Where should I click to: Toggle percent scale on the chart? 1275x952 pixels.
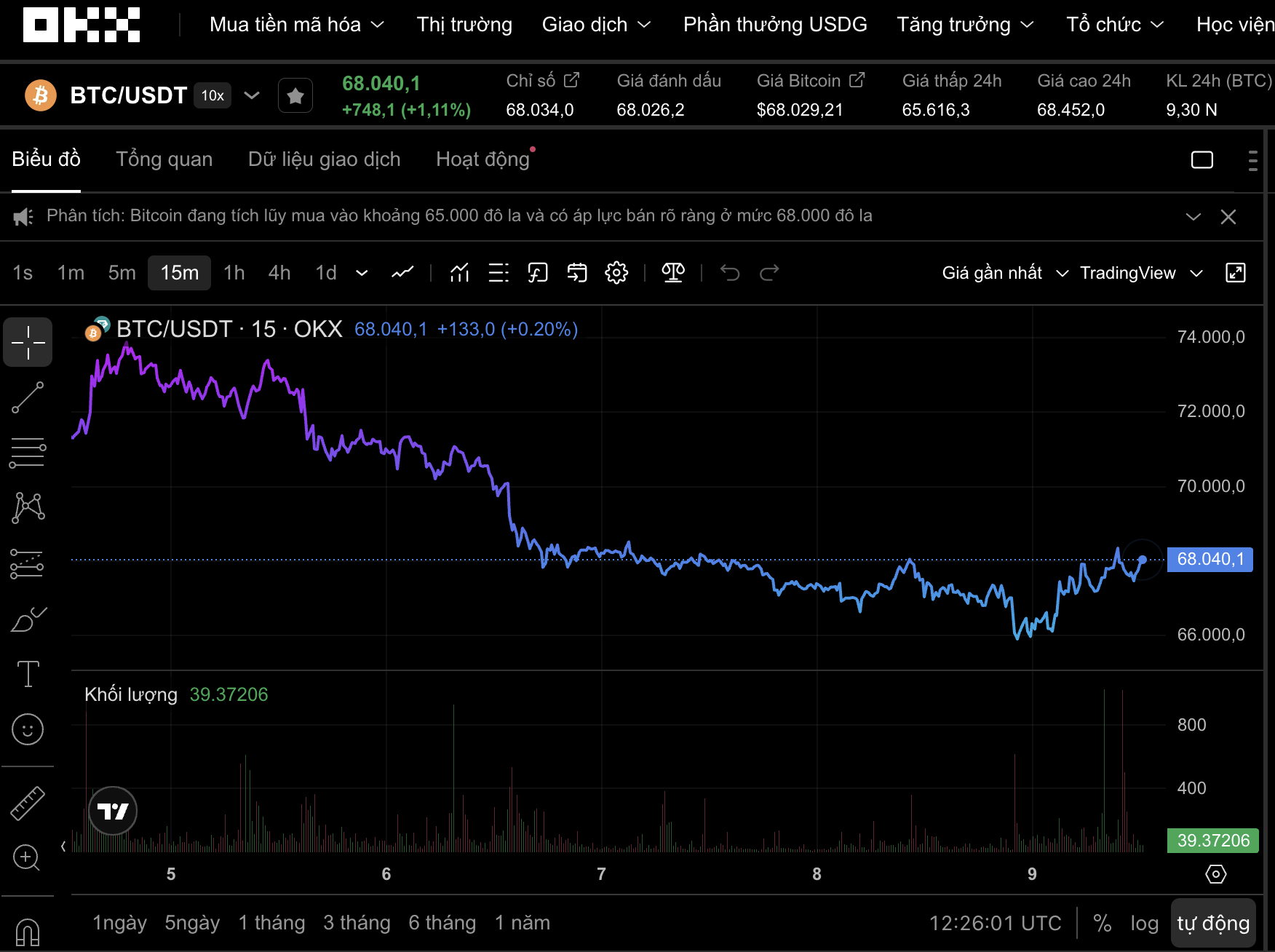click(x=1102, y=923)
